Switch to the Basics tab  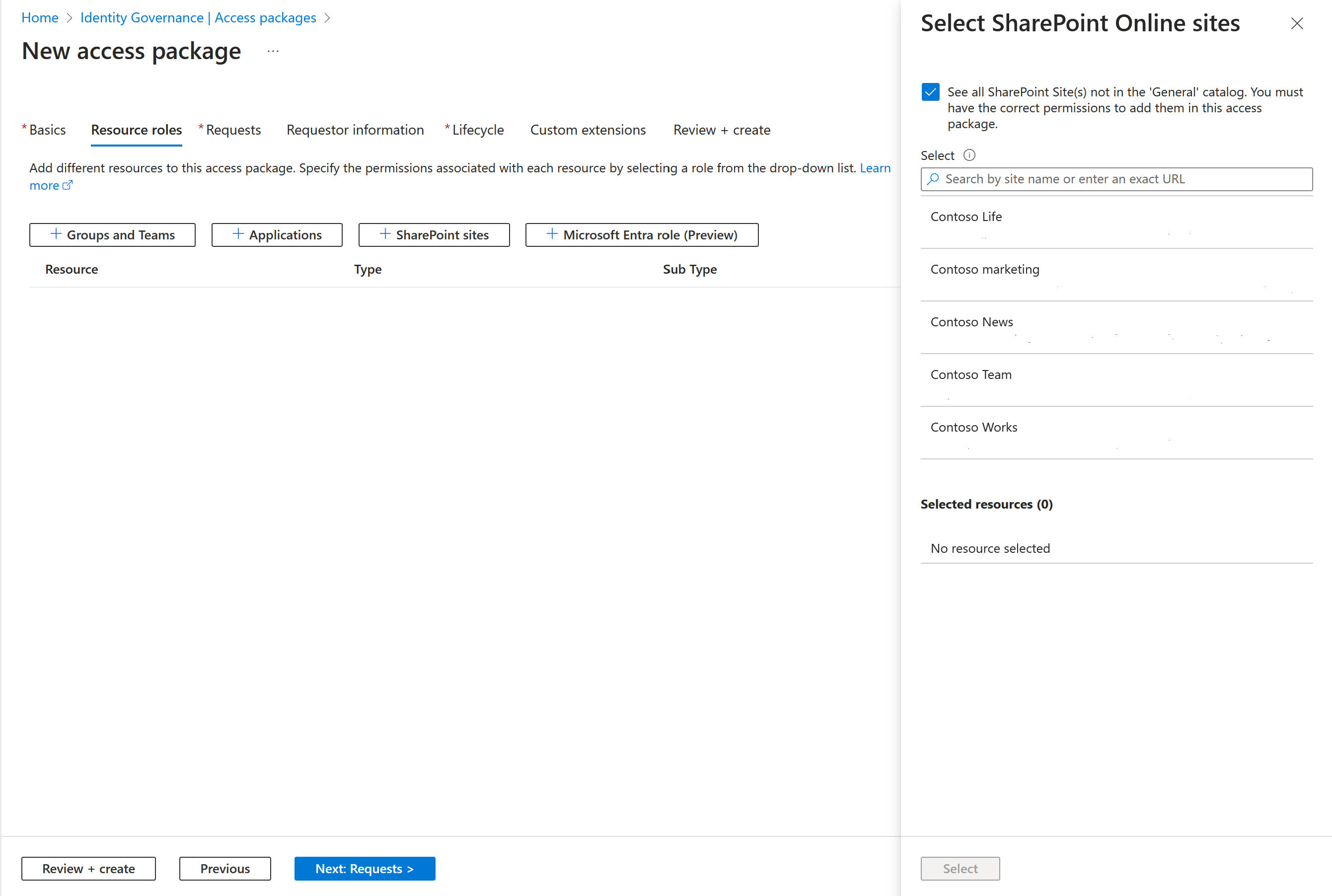coord(47,129)
